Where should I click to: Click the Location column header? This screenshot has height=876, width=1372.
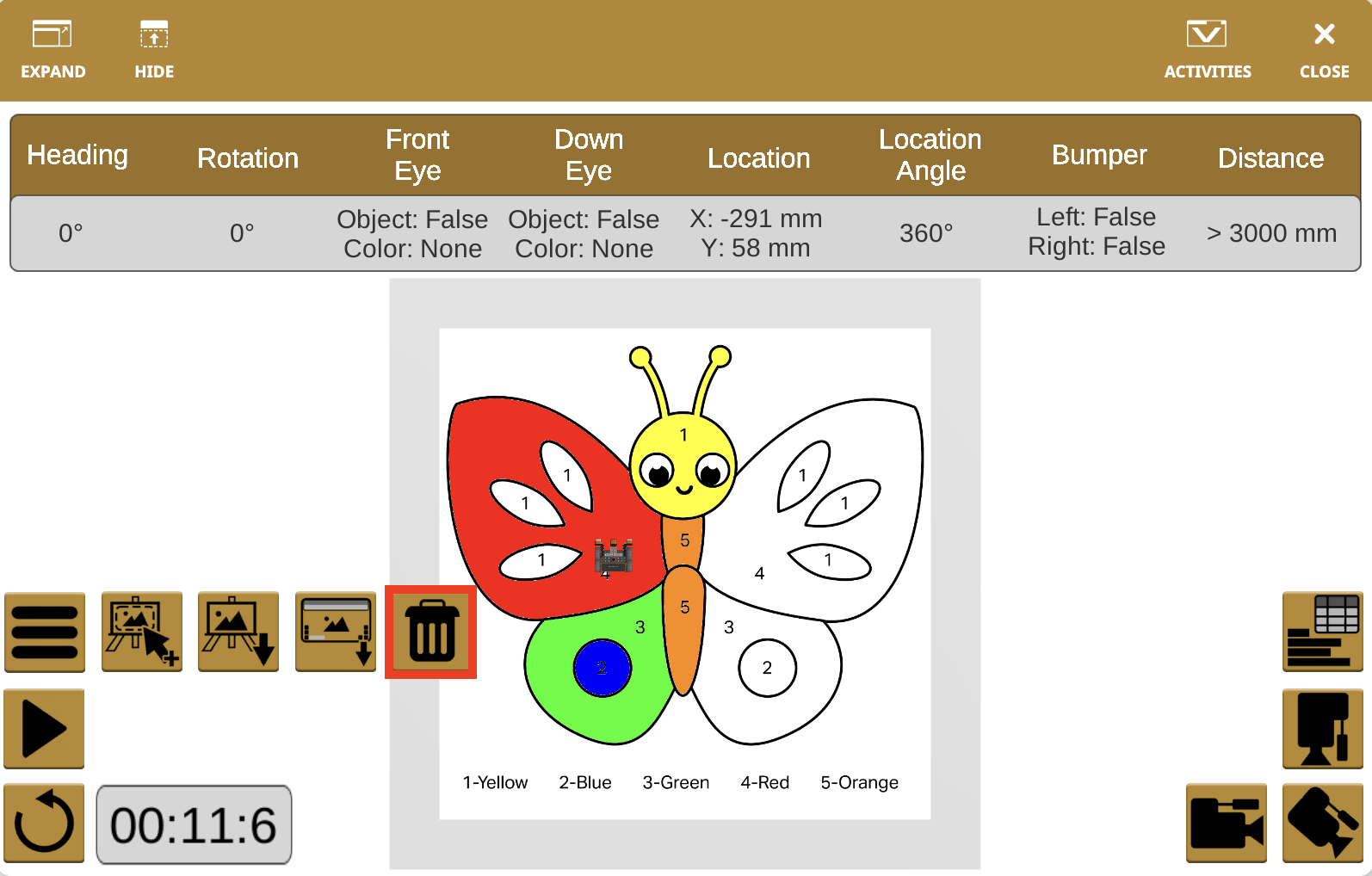758,157
